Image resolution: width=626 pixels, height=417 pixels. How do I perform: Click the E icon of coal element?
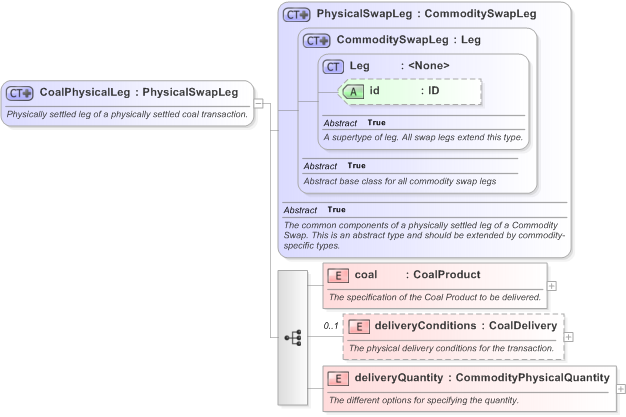point(338,276)
